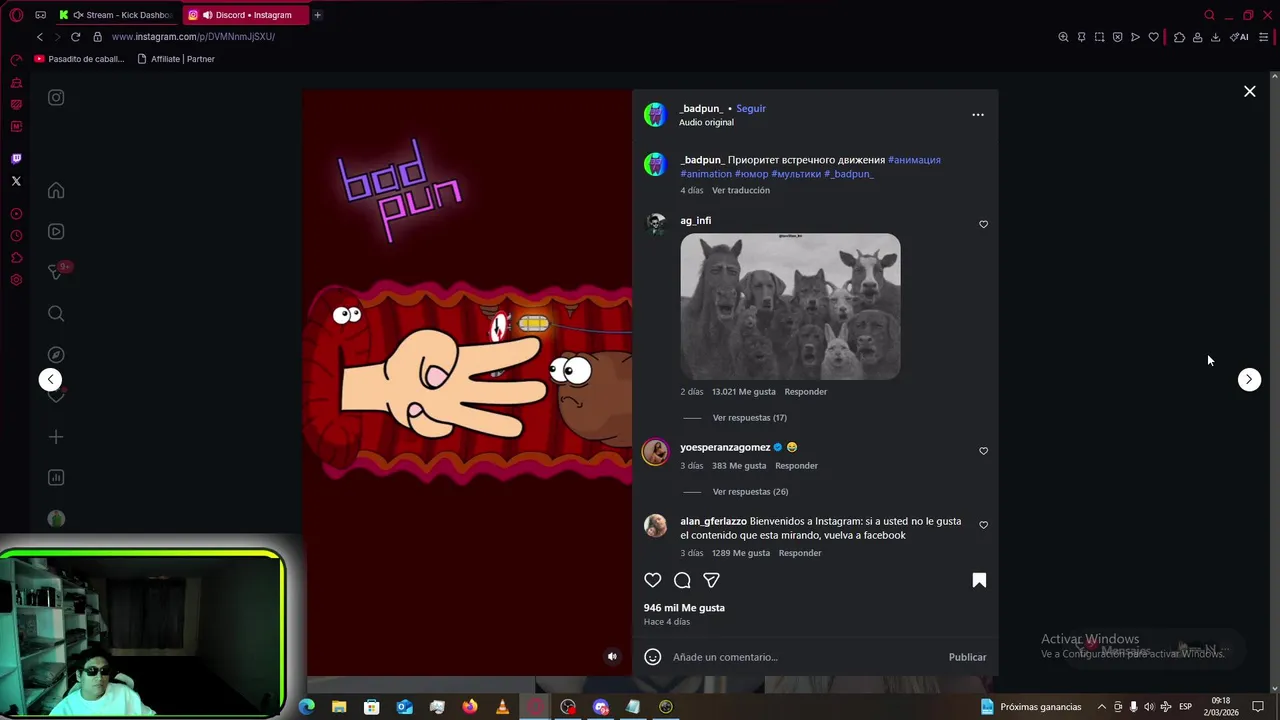This screenshot has width=1280, height=720.
Task: Click Seguir to follow _badpun_
Action: pos(751,108)
